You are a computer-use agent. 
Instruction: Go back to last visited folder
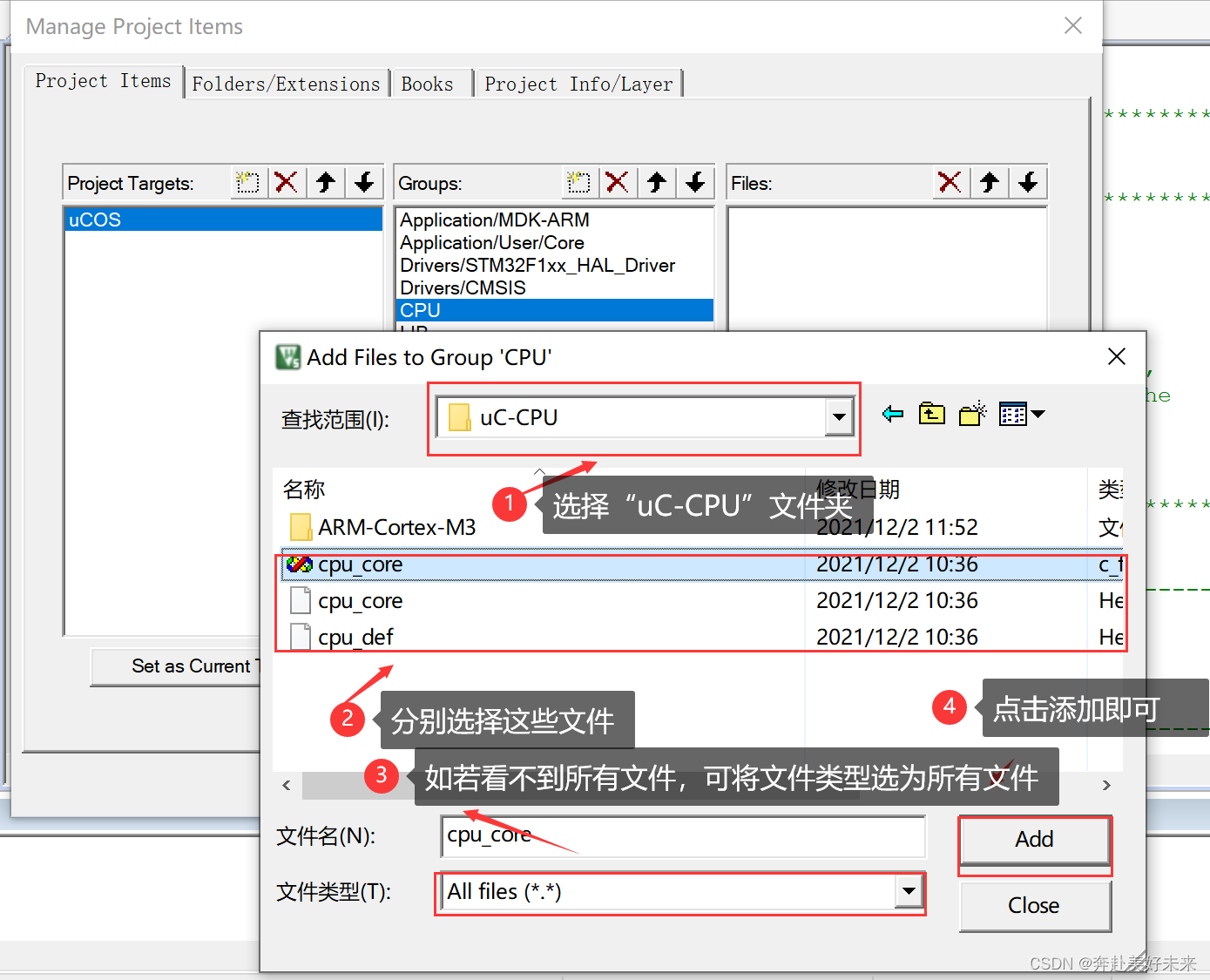[893, 415]
